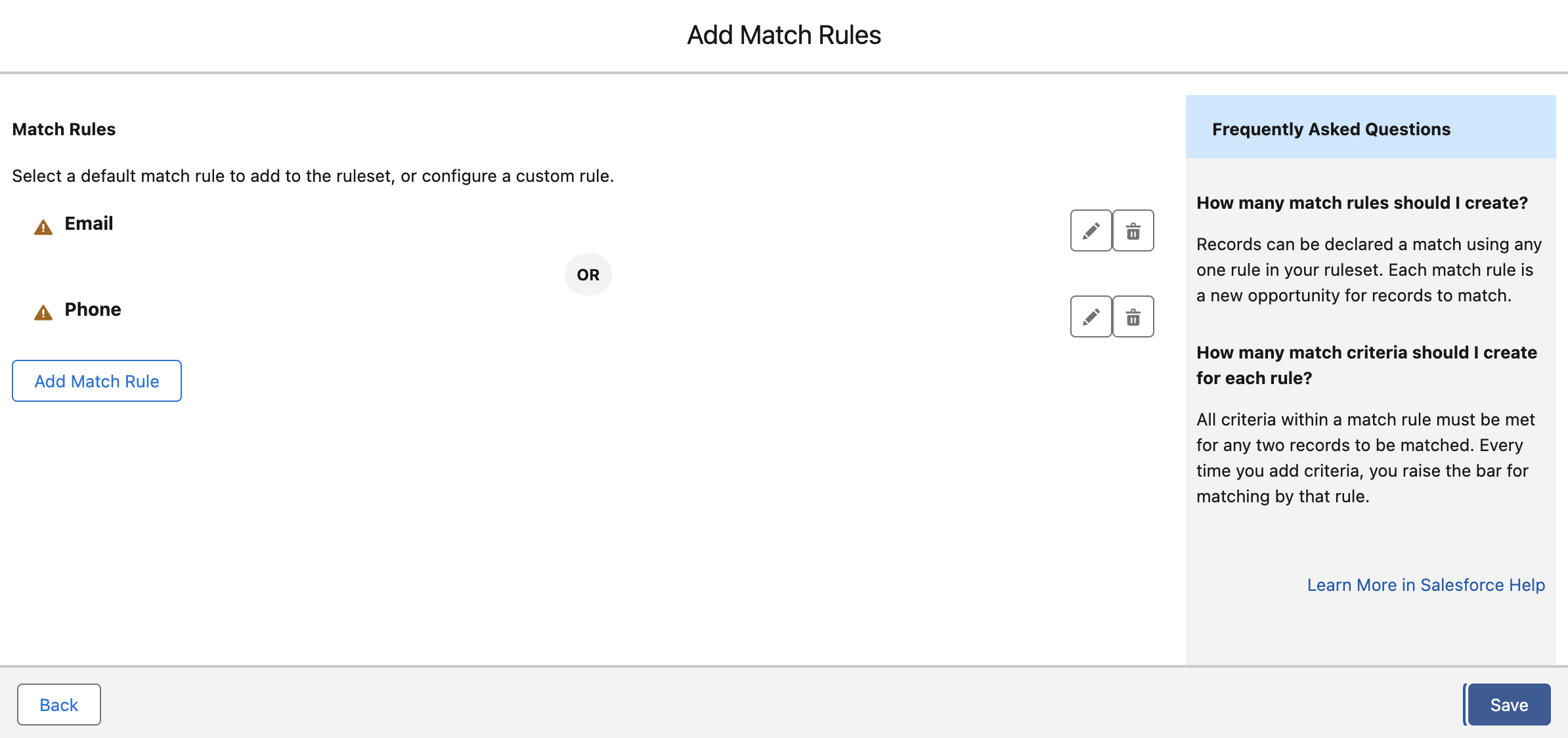The height and width of the screenshot is (738, 1568).
Task: Click the Frequently Asked Questions header
Action: [x=1332, y=129]
